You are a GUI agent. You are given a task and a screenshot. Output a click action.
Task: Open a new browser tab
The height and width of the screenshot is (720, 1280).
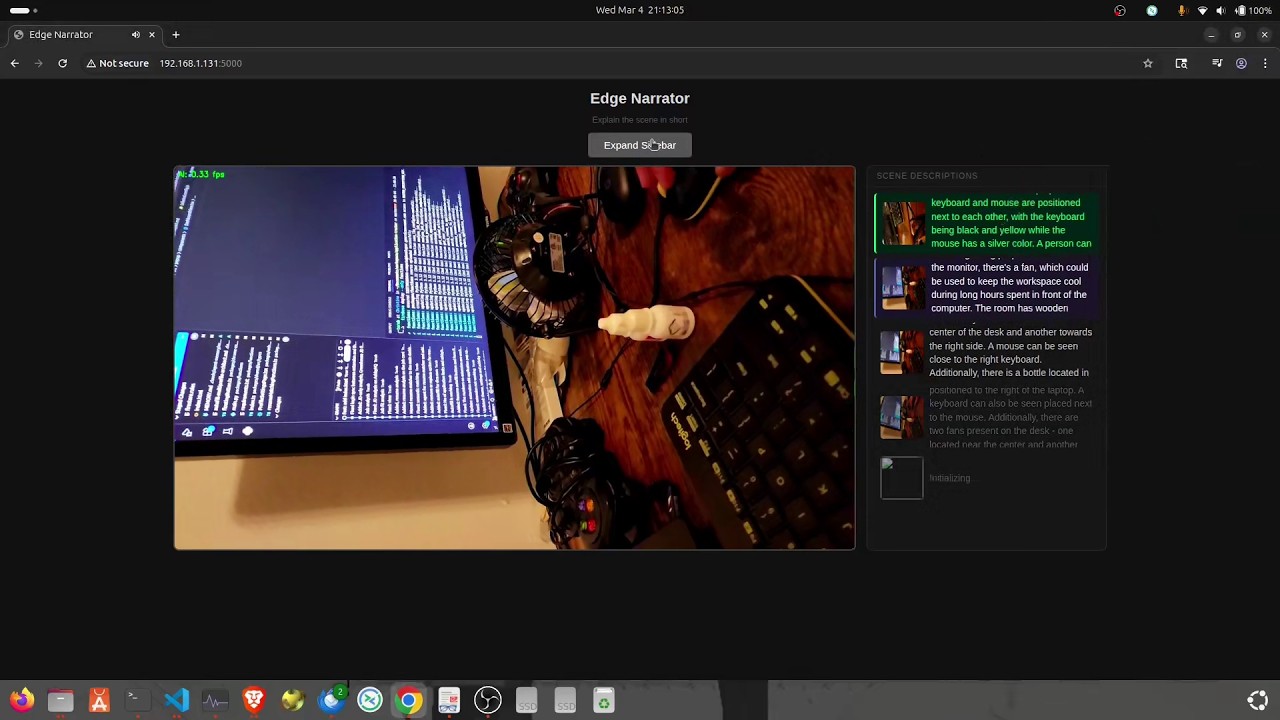point(176,35)
